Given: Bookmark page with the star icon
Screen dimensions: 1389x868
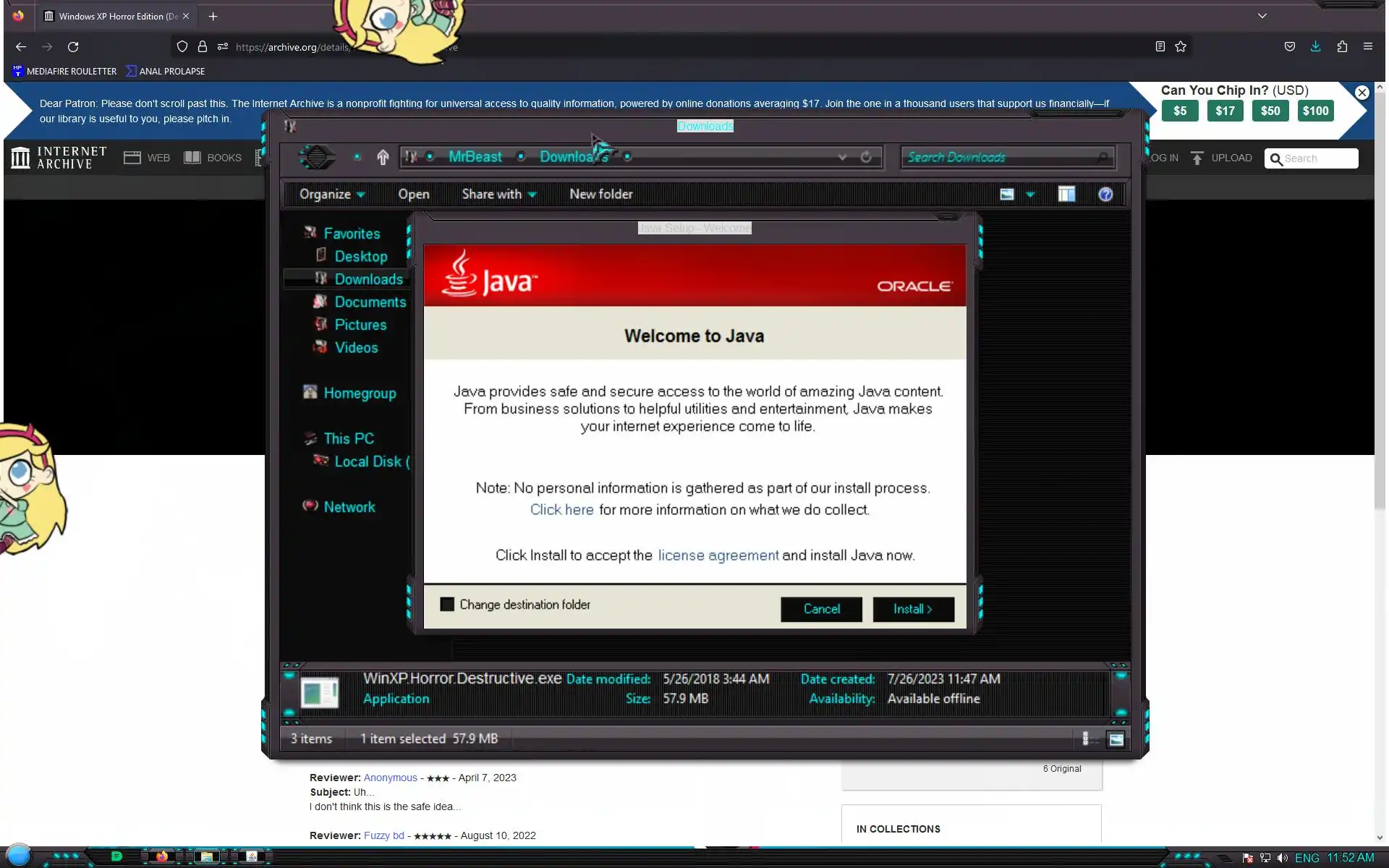Looking at the screenshot, I should (x=1181, y=46).
